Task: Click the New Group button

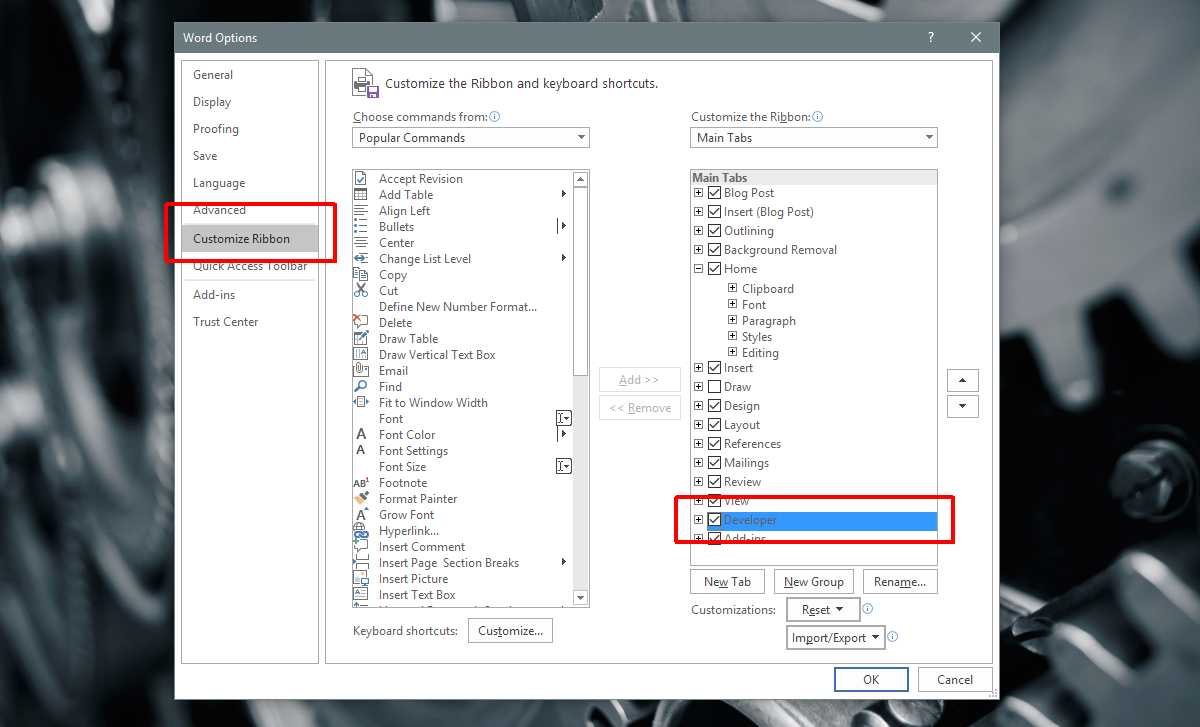Action: coord(814,582)
